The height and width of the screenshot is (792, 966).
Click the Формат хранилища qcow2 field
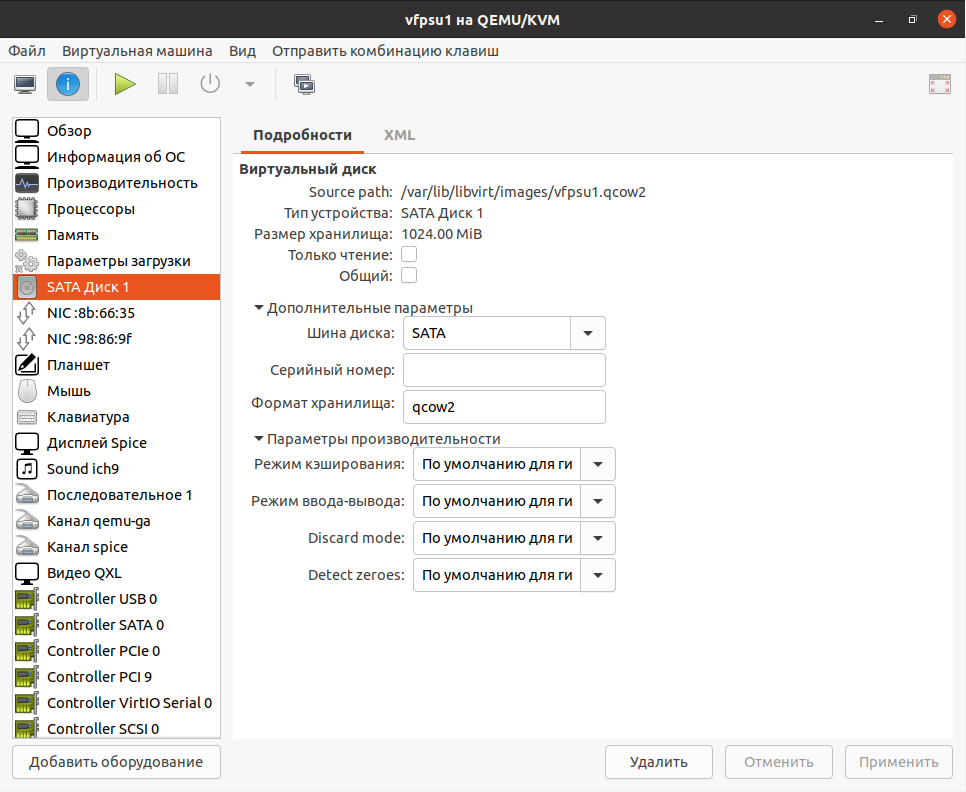[504, 407]
